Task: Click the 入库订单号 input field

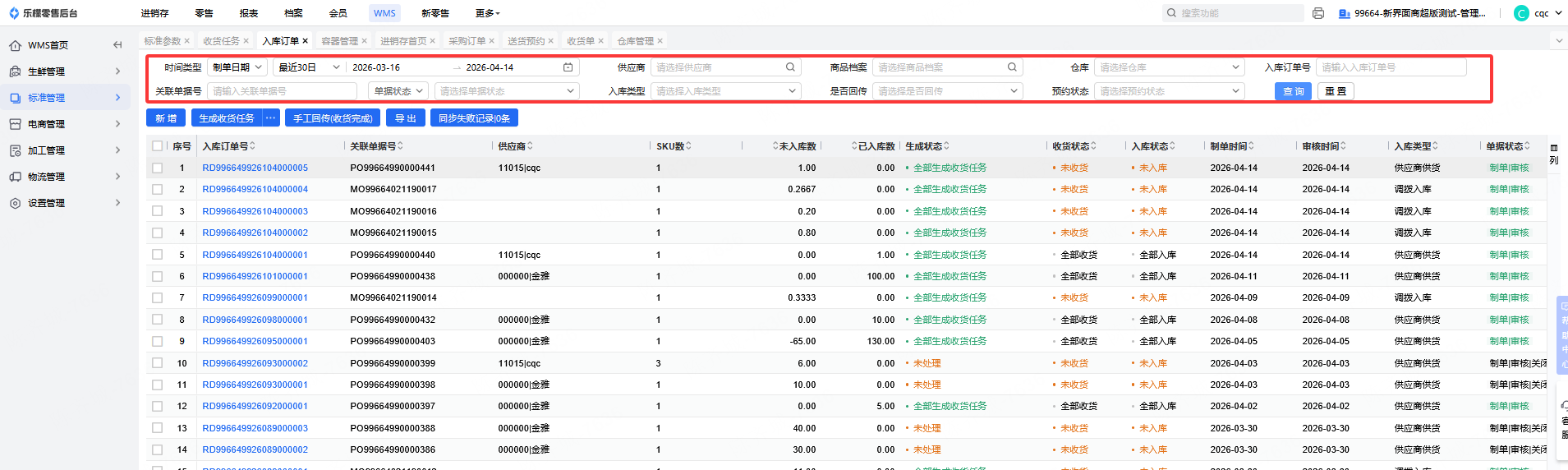Action: pos(1390,67)
